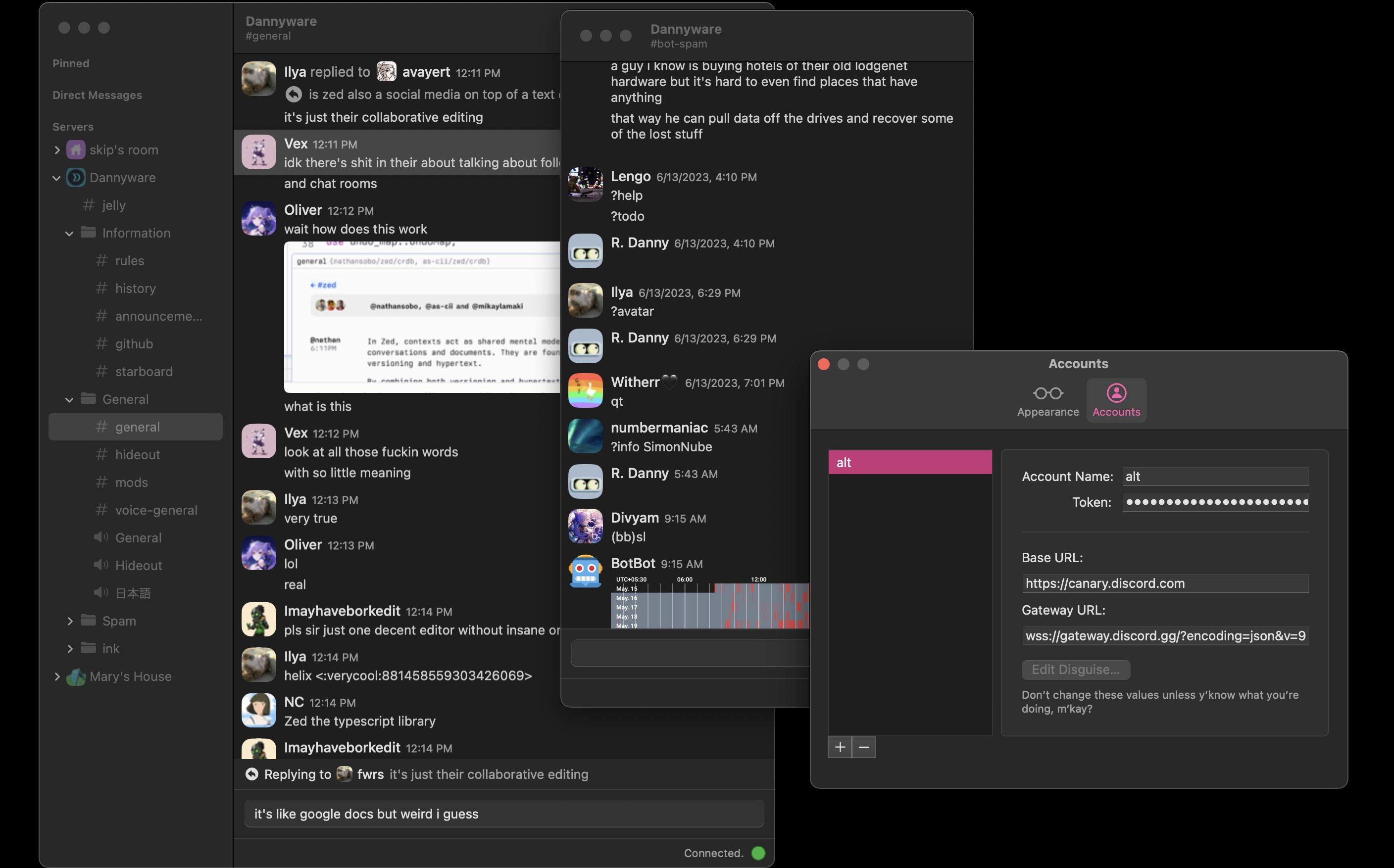Screen dimensions: 1394x868
Task: Click Mary's House server icon
Action: click(x=76, y=677)
